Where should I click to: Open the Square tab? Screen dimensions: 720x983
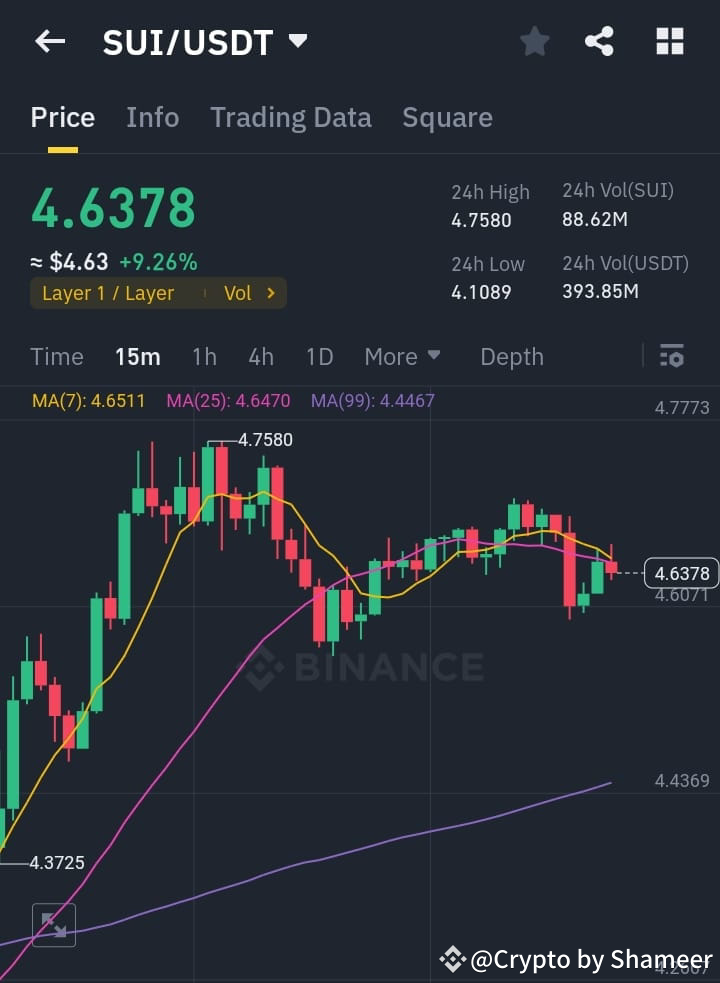pos(447,117)
